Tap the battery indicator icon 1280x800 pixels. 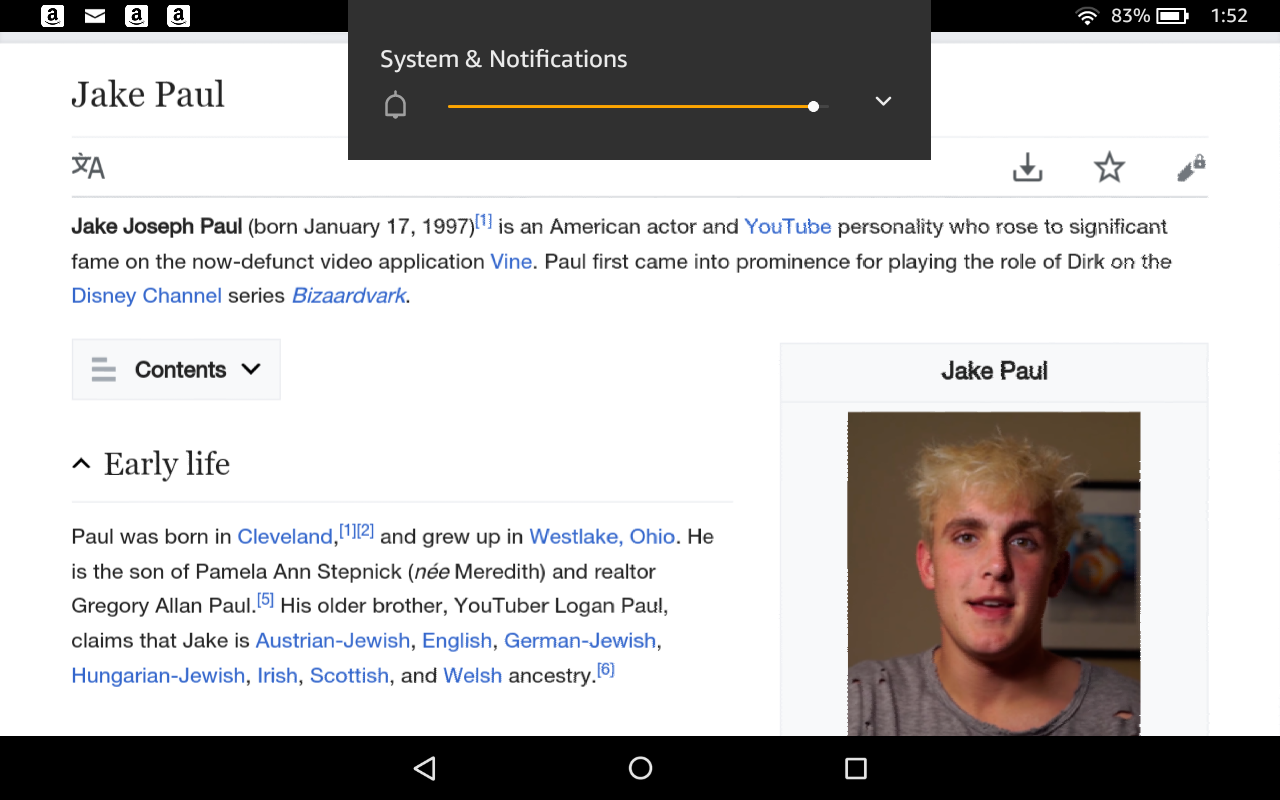click(1171, 16)
